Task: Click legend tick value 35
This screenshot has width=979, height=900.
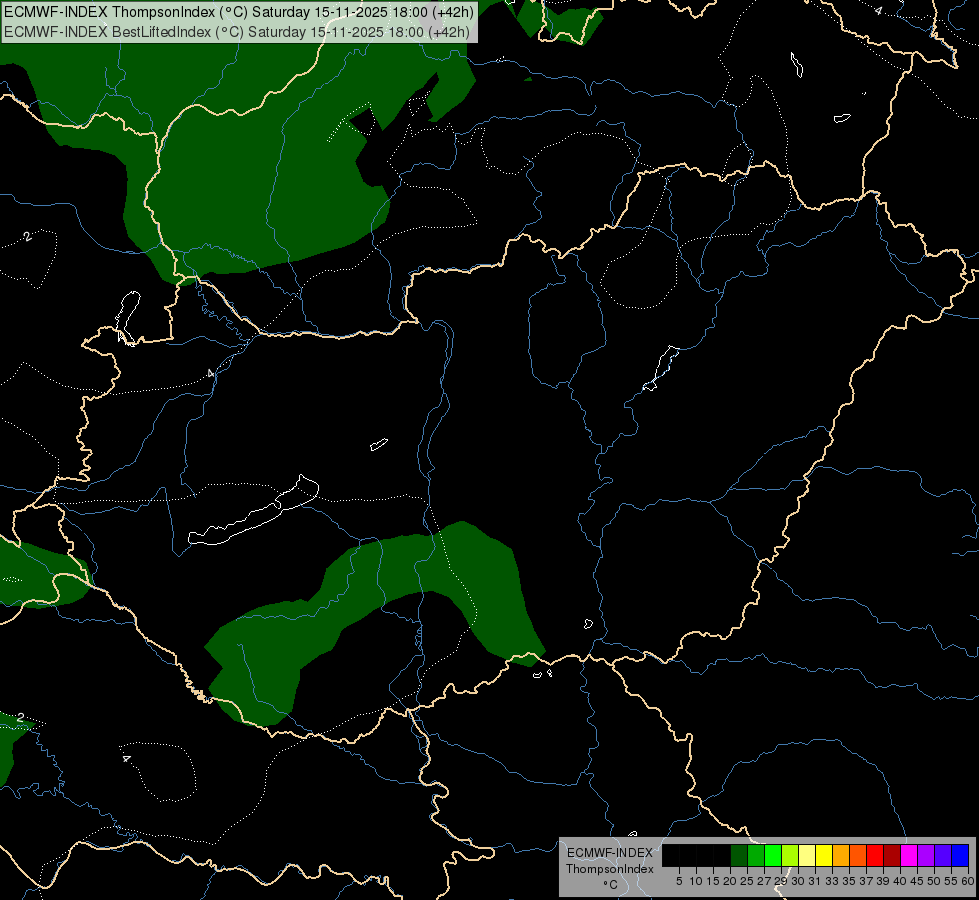Action: click(x=849, y=881)
